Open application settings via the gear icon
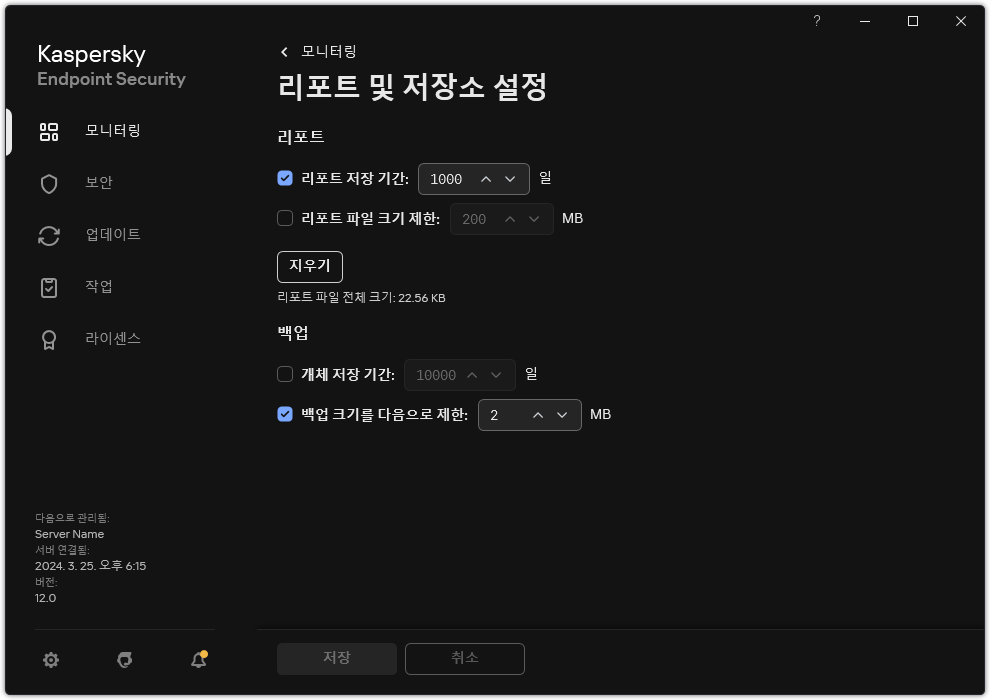 point(50,660)
